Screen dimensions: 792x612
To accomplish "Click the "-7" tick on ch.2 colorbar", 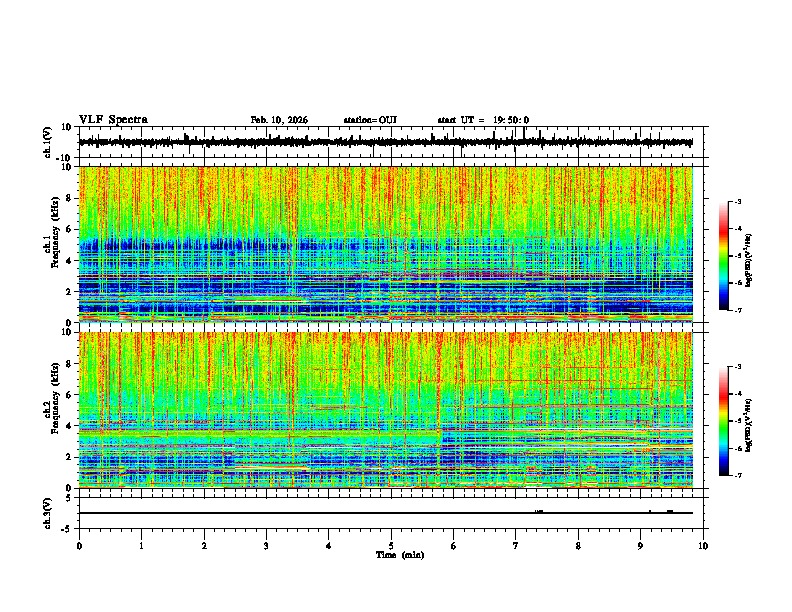I will (x=737, y=475).
